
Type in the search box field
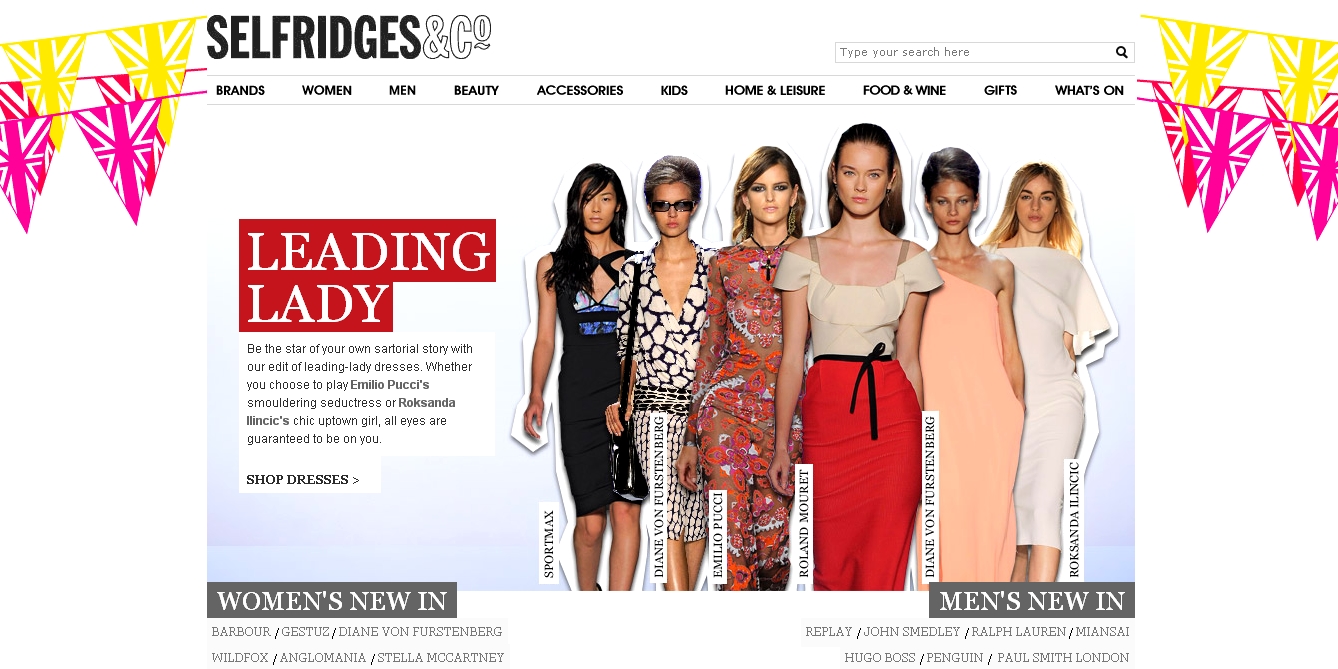(x=975, y=52)
